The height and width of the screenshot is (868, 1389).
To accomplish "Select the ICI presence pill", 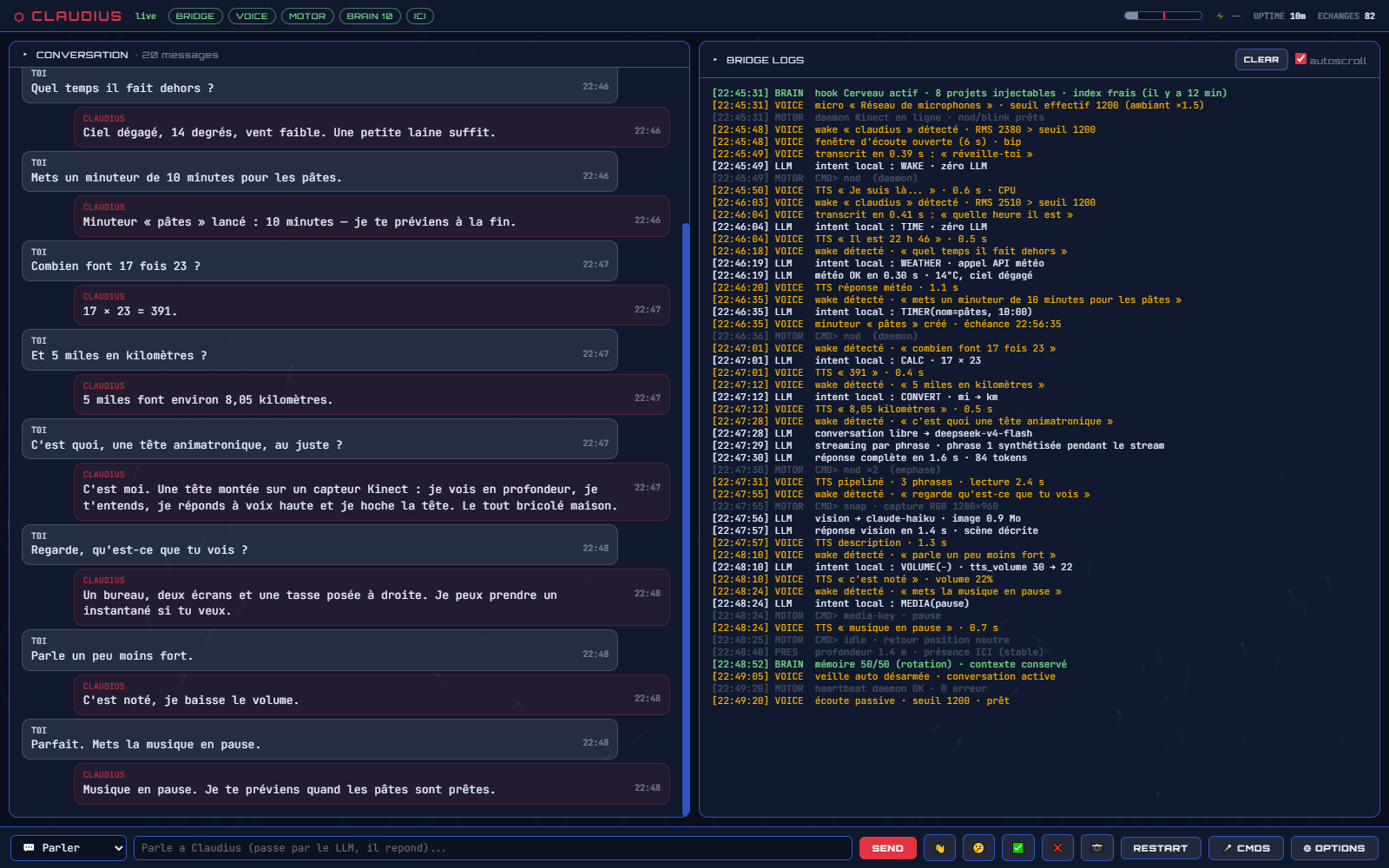I will pos(420,16).
